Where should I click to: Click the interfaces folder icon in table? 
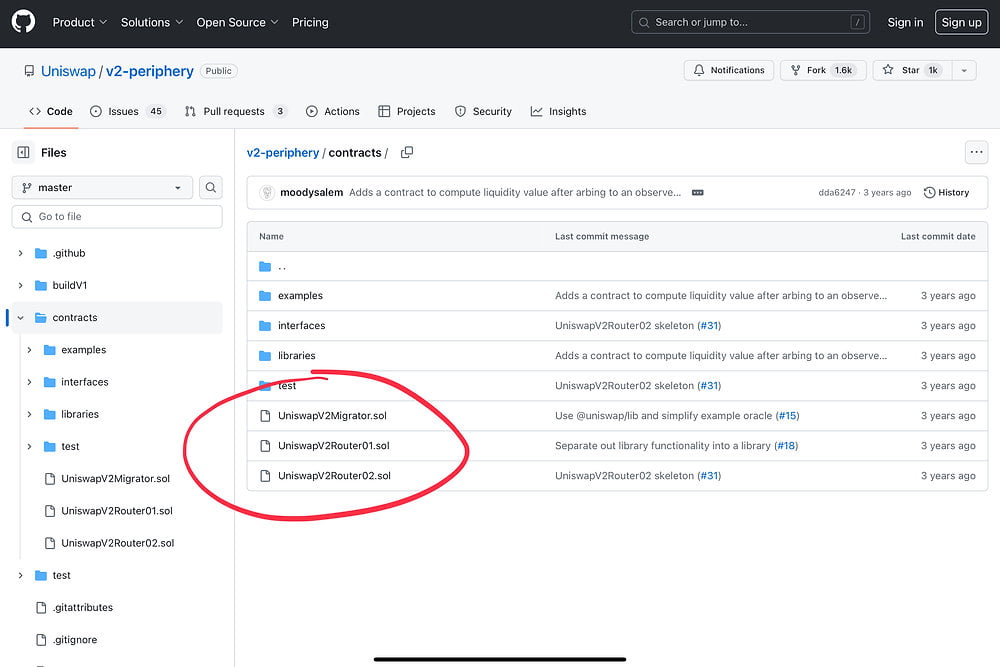(265, 326)
